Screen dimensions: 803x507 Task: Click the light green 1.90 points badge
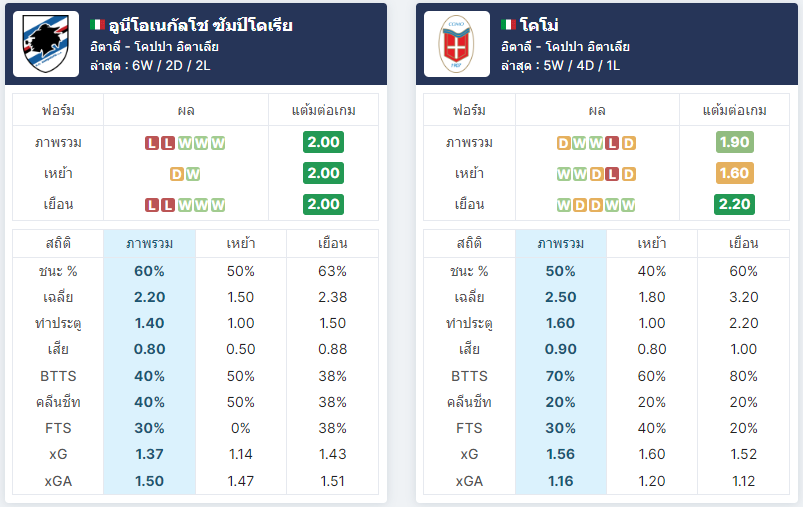point(734,142)
